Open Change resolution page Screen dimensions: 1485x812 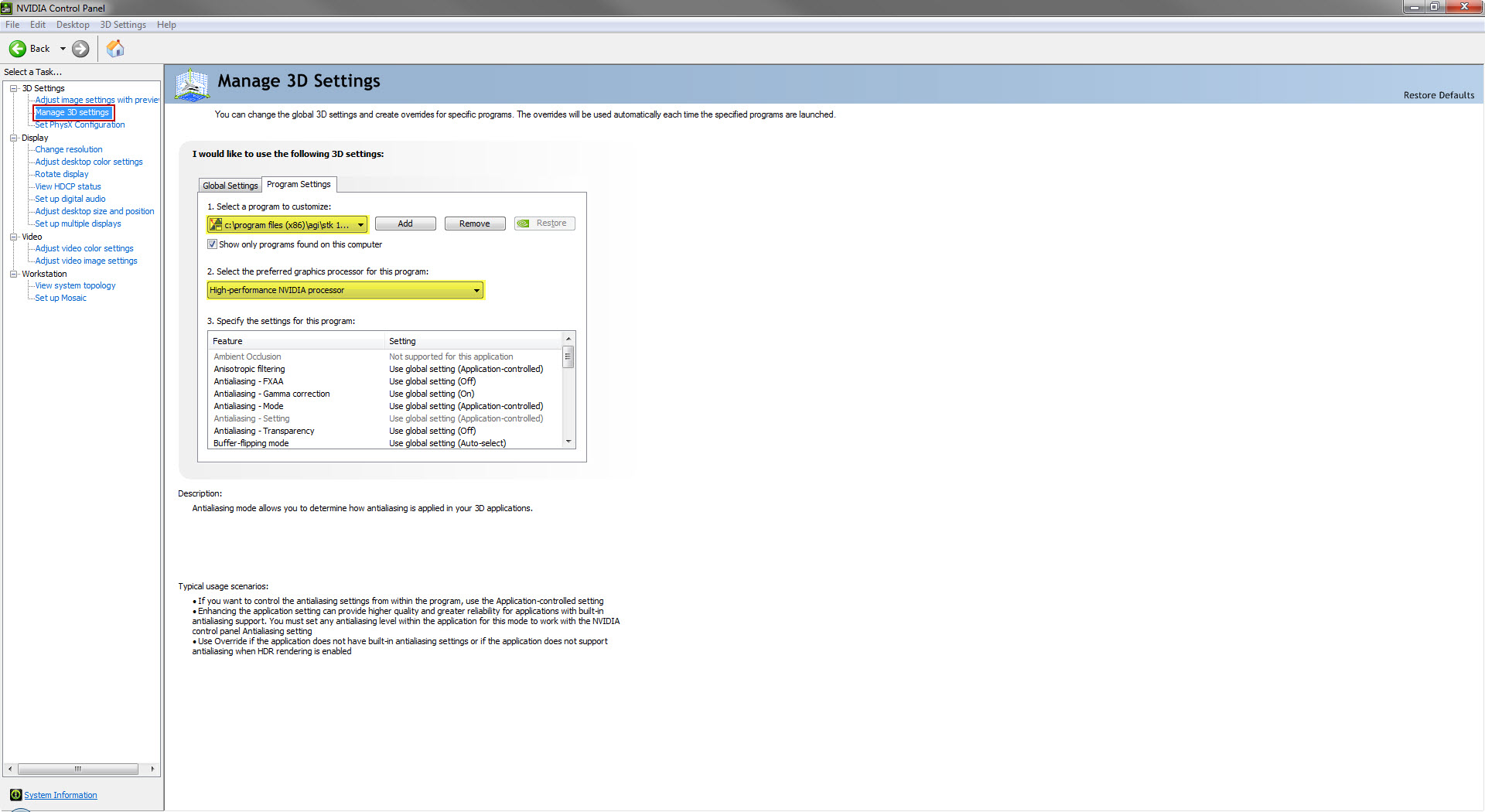[x=68, y=149]
